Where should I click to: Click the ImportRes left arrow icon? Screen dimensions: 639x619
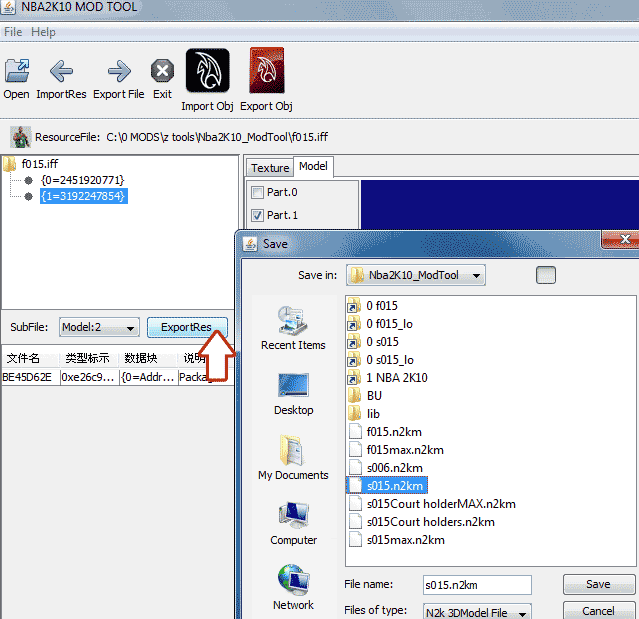pos(61,71)
